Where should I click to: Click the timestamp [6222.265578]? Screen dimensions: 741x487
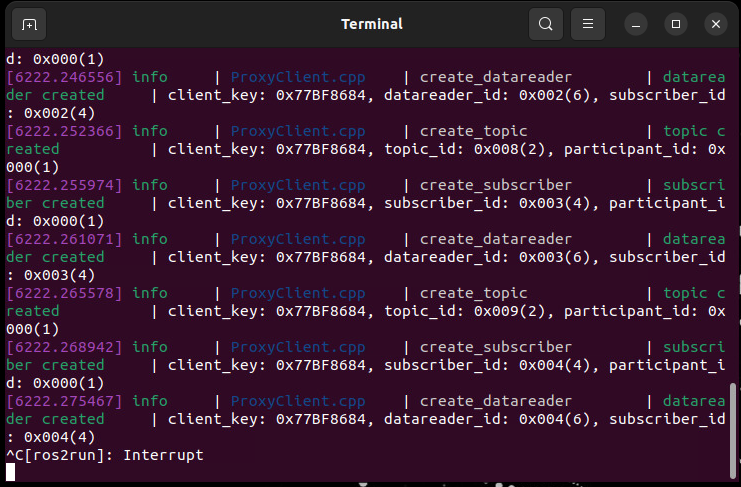(64, 293)
